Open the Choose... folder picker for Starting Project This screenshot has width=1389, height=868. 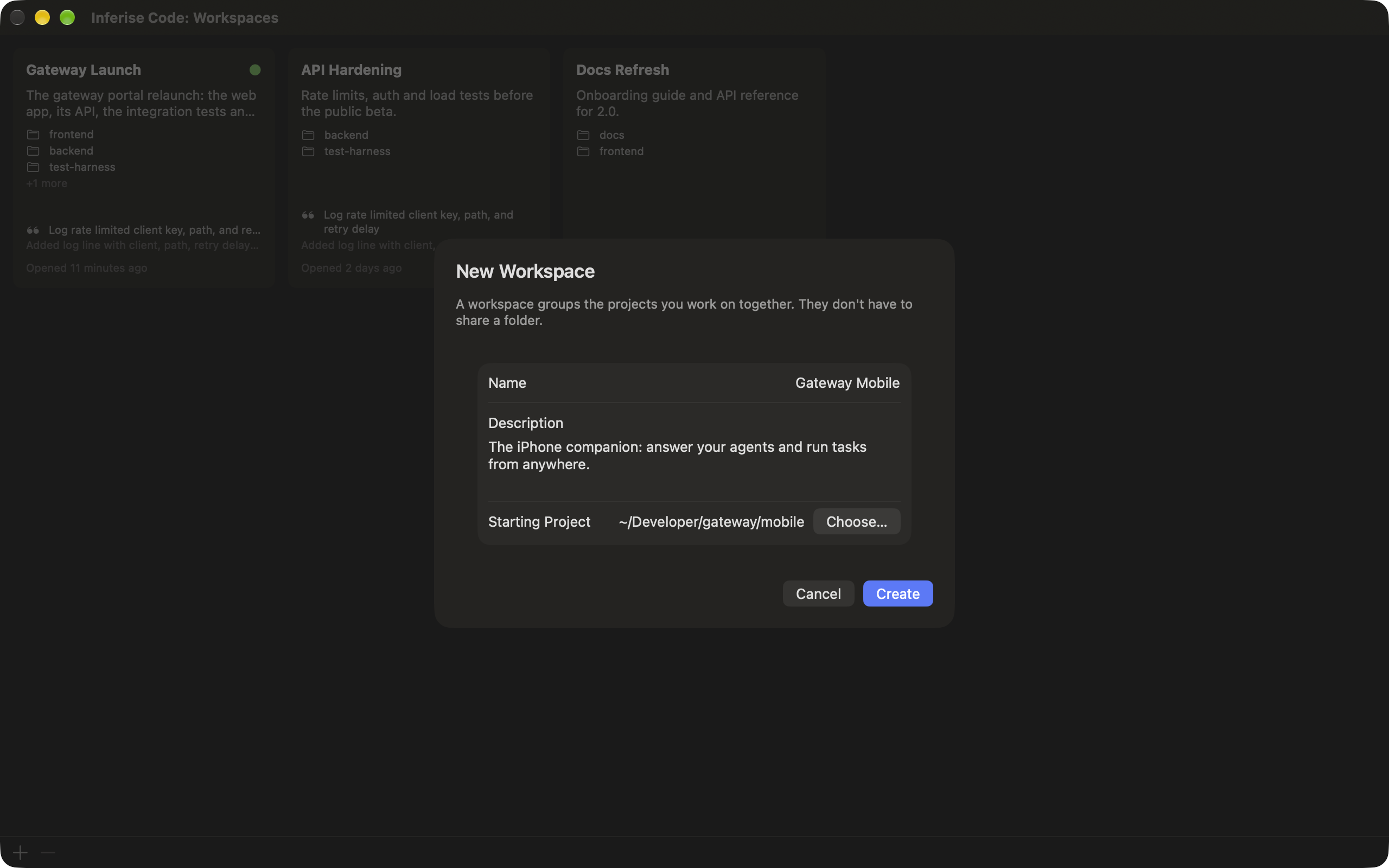[x=856, y=521]
